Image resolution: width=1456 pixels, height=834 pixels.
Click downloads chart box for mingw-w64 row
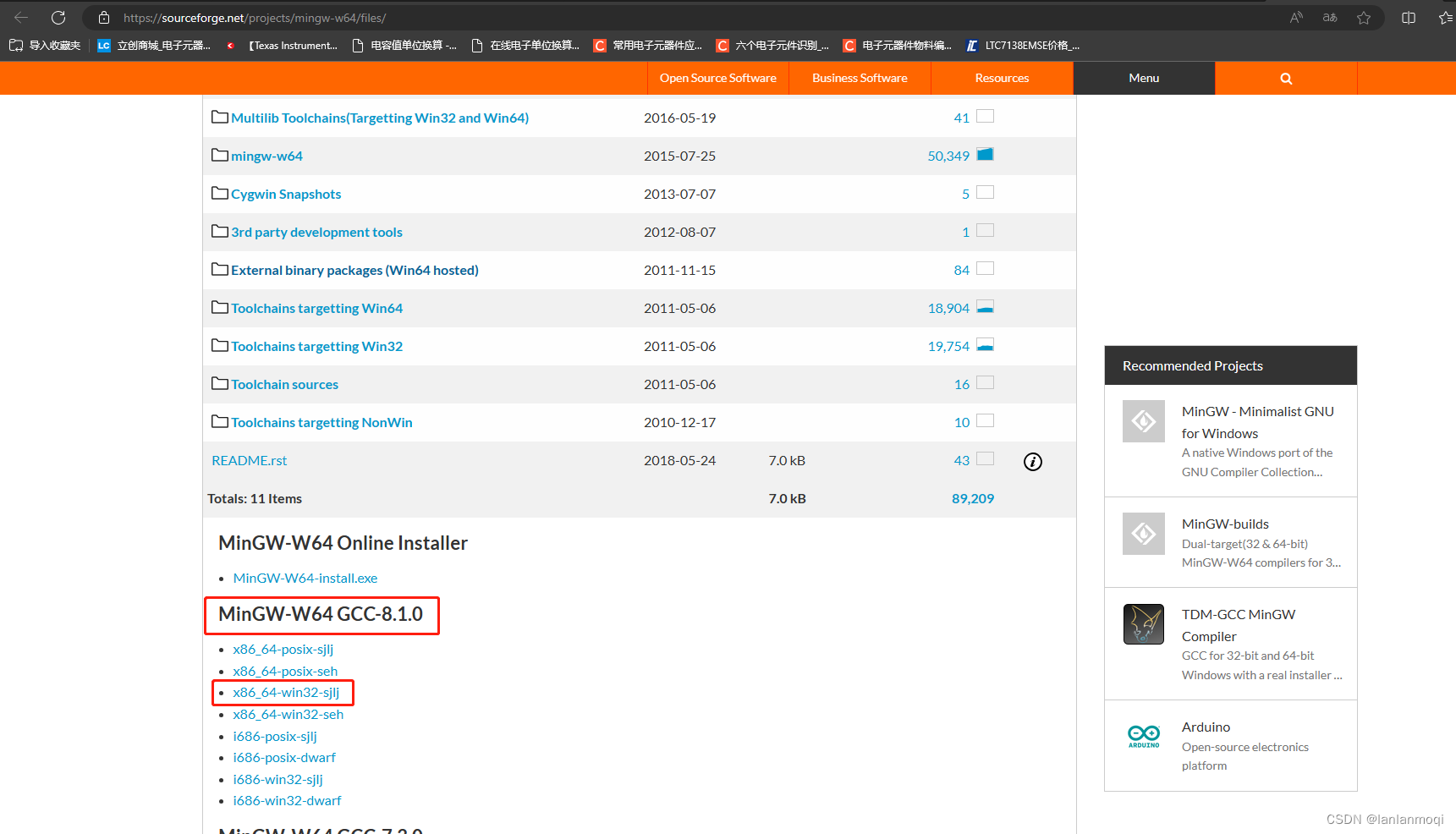[985, 154]
